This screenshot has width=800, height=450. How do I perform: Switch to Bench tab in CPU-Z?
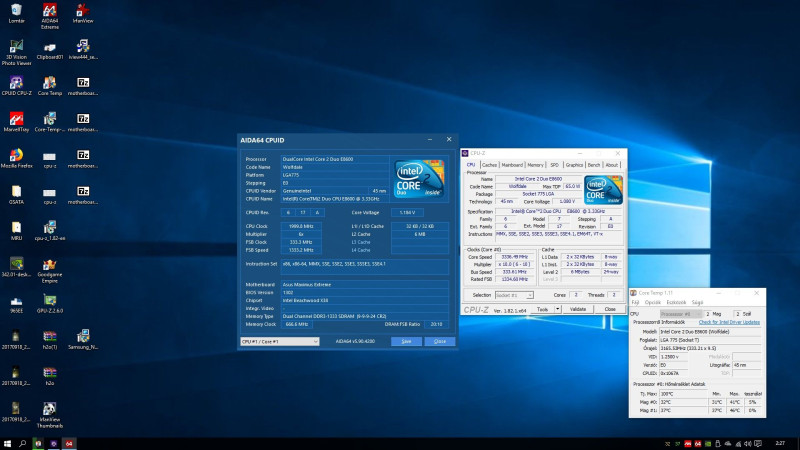(594, 165)
